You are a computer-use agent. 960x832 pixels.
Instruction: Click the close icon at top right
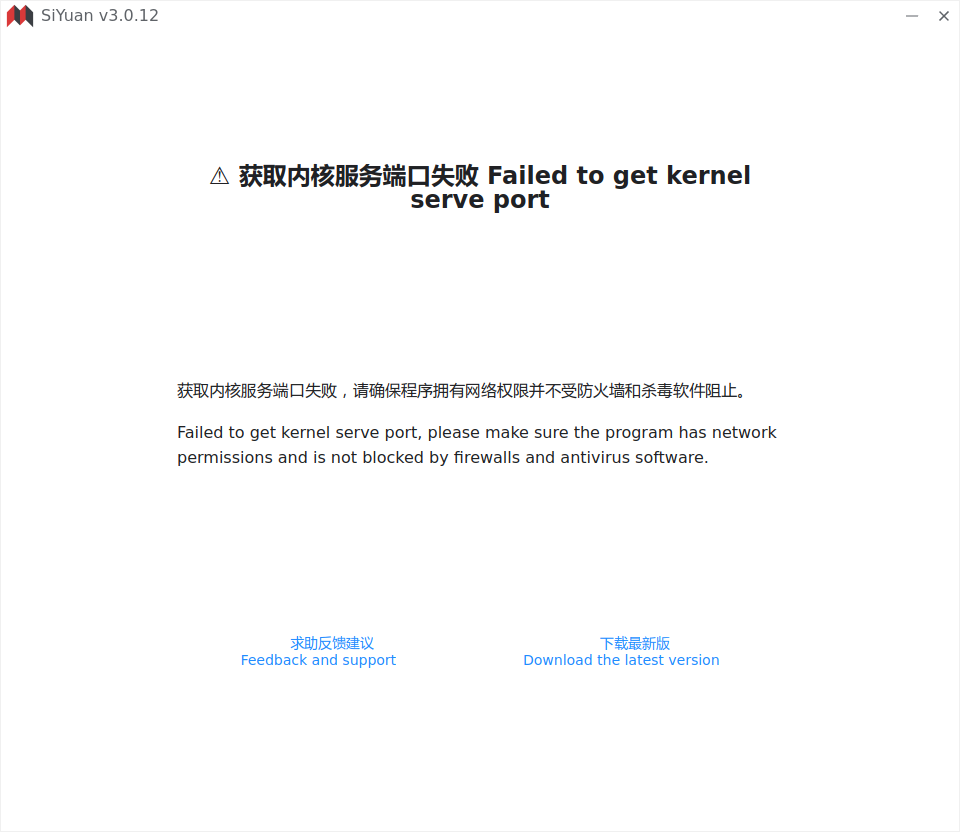tap(943, 16)
